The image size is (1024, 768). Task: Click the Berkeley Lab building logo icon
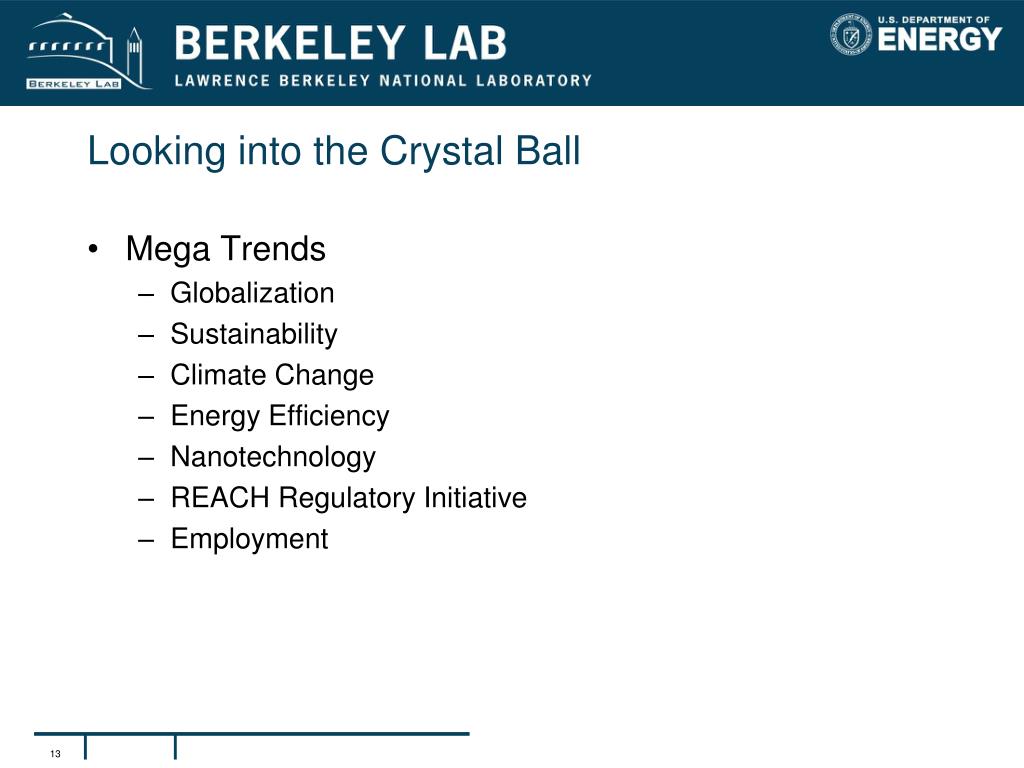(87, 52)
